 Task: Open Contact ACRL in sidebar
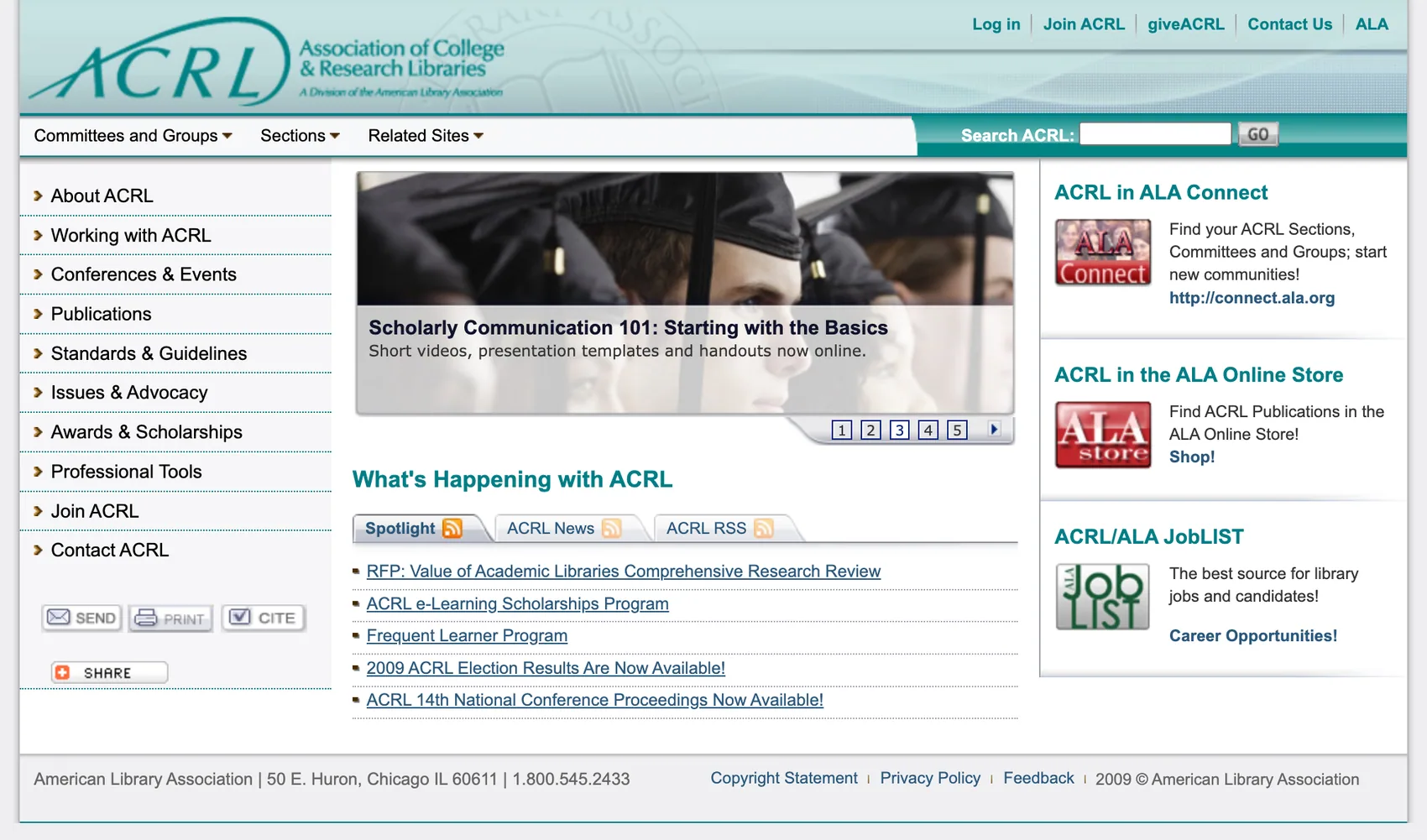(110, 550)
